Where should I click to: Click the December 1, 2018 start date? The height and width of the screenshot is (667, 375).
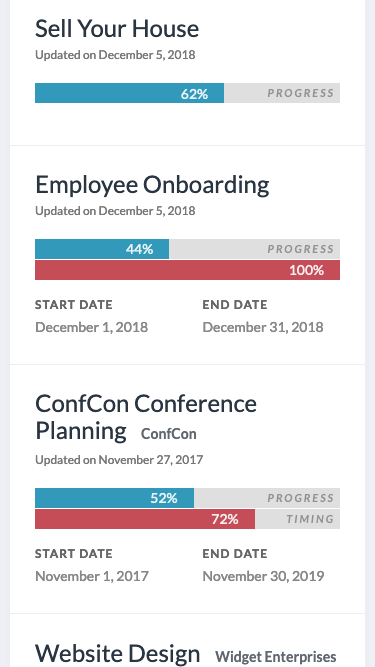click(91, 327)
